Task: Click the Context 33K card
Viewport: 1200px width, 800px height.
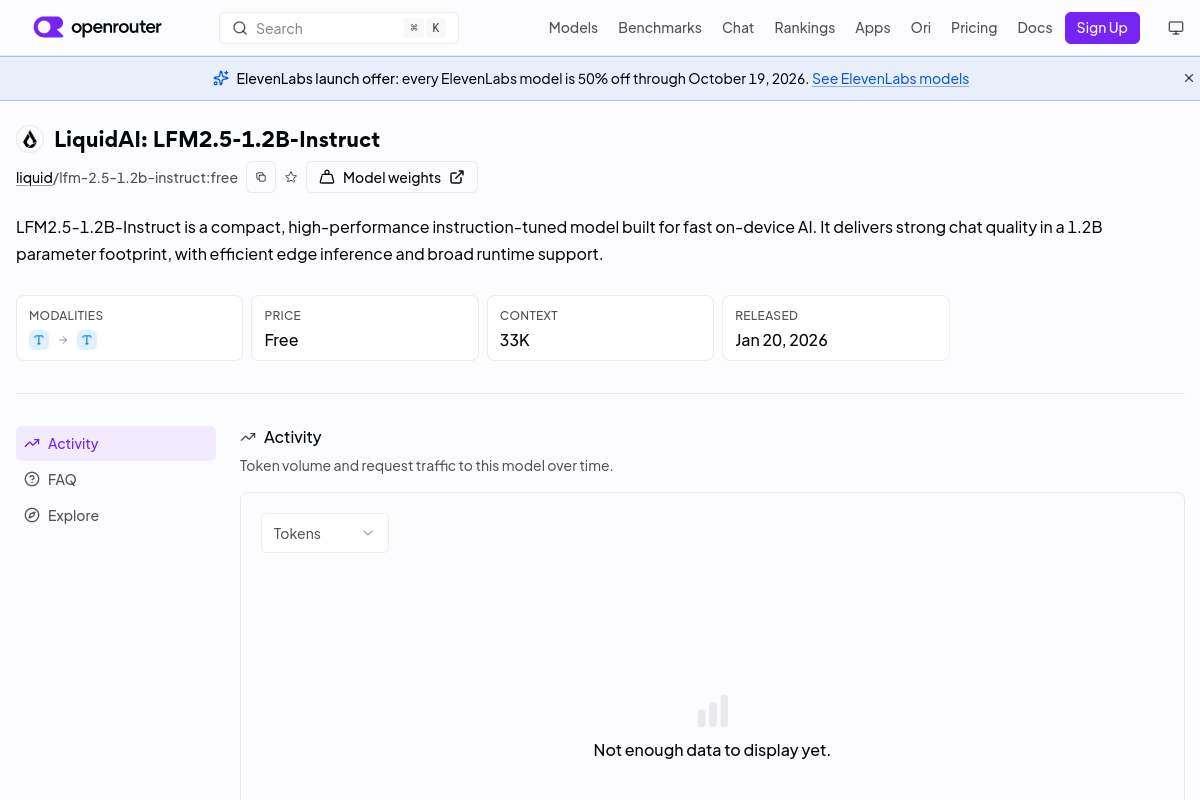Action: (600, 328)
